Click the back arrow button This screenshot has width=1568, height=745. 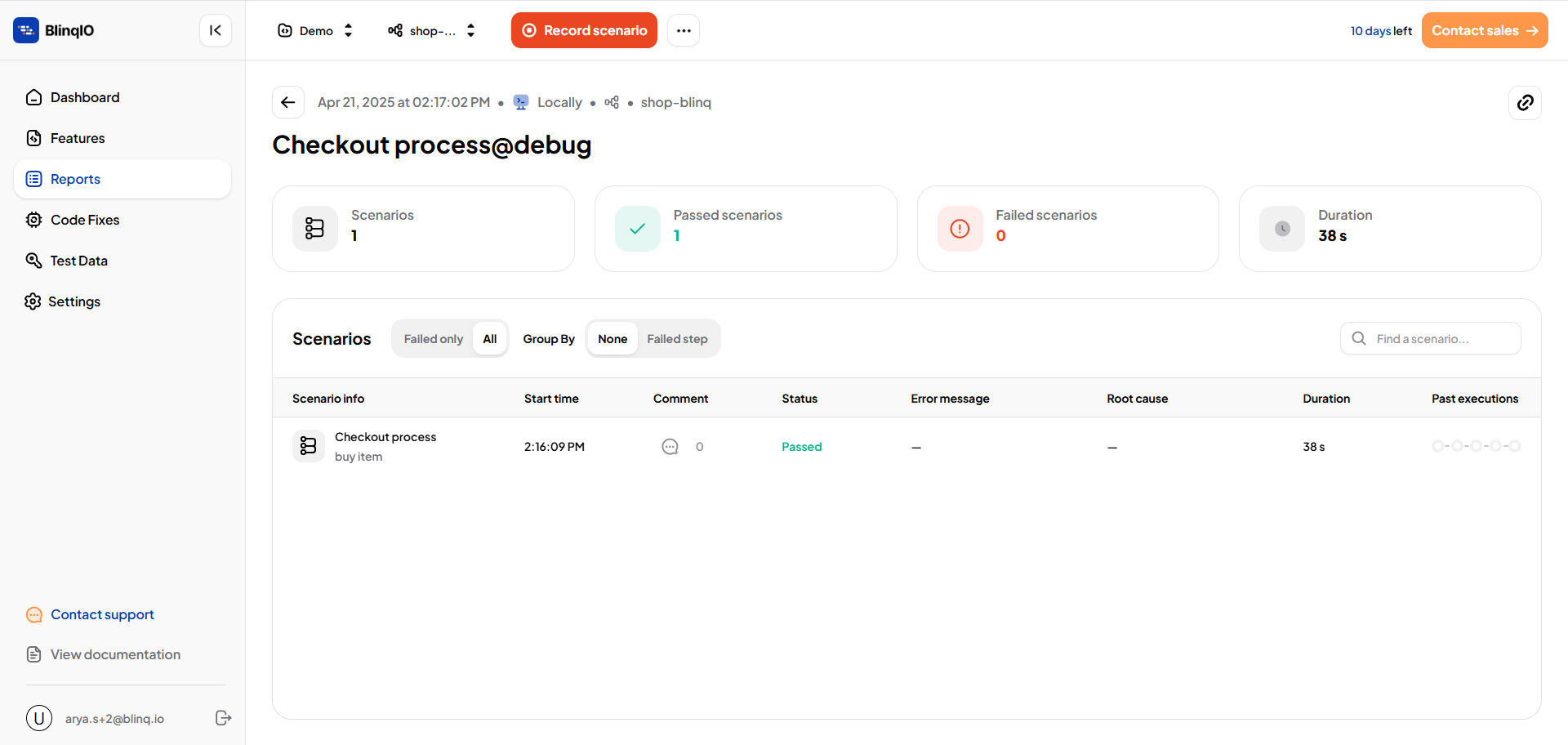[x=287, y=102]
